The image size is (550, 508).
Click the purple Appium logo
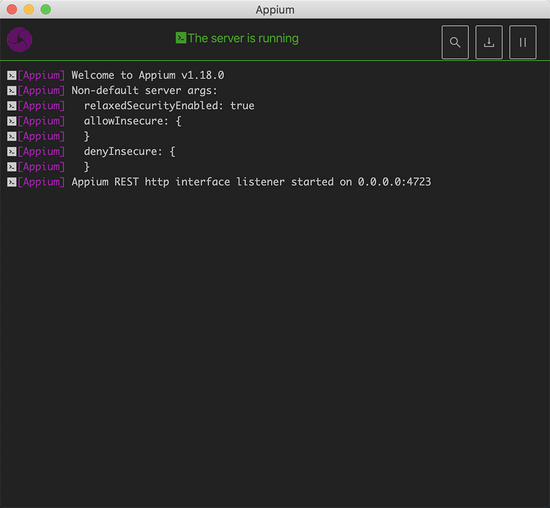[20, 40]
